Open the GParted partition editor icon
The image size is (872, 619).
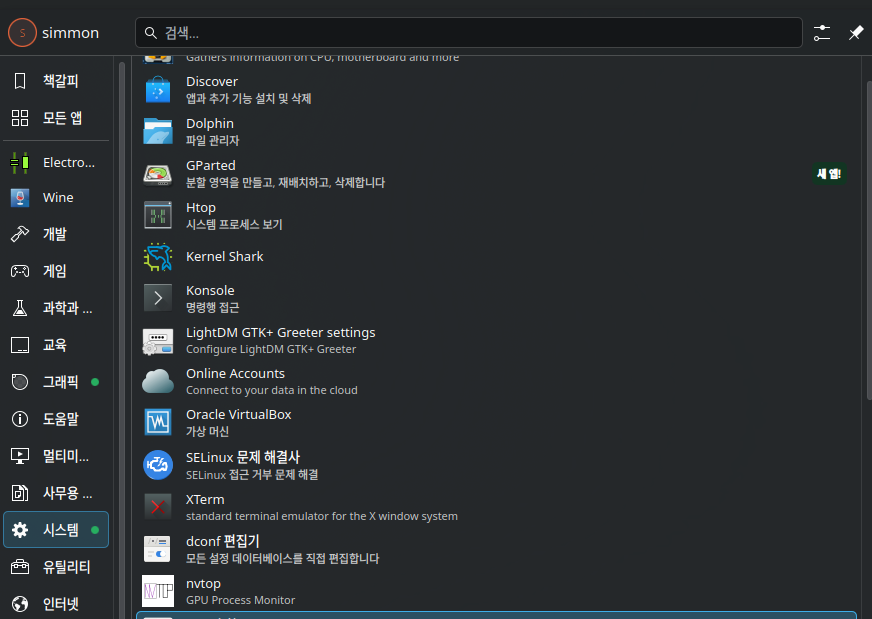pos(158,174)
